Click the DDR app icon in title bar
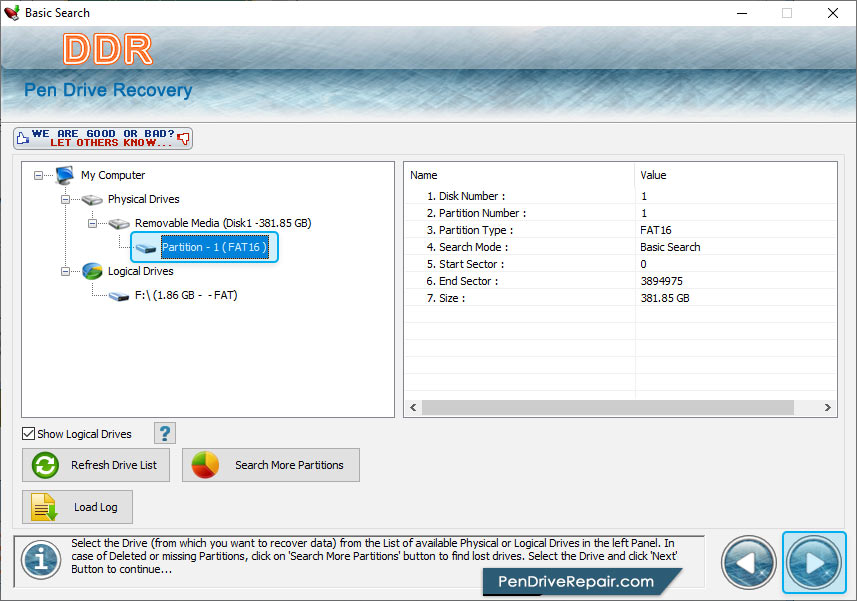The height and width of the screenshot is (601, 857). coord(11,13)
